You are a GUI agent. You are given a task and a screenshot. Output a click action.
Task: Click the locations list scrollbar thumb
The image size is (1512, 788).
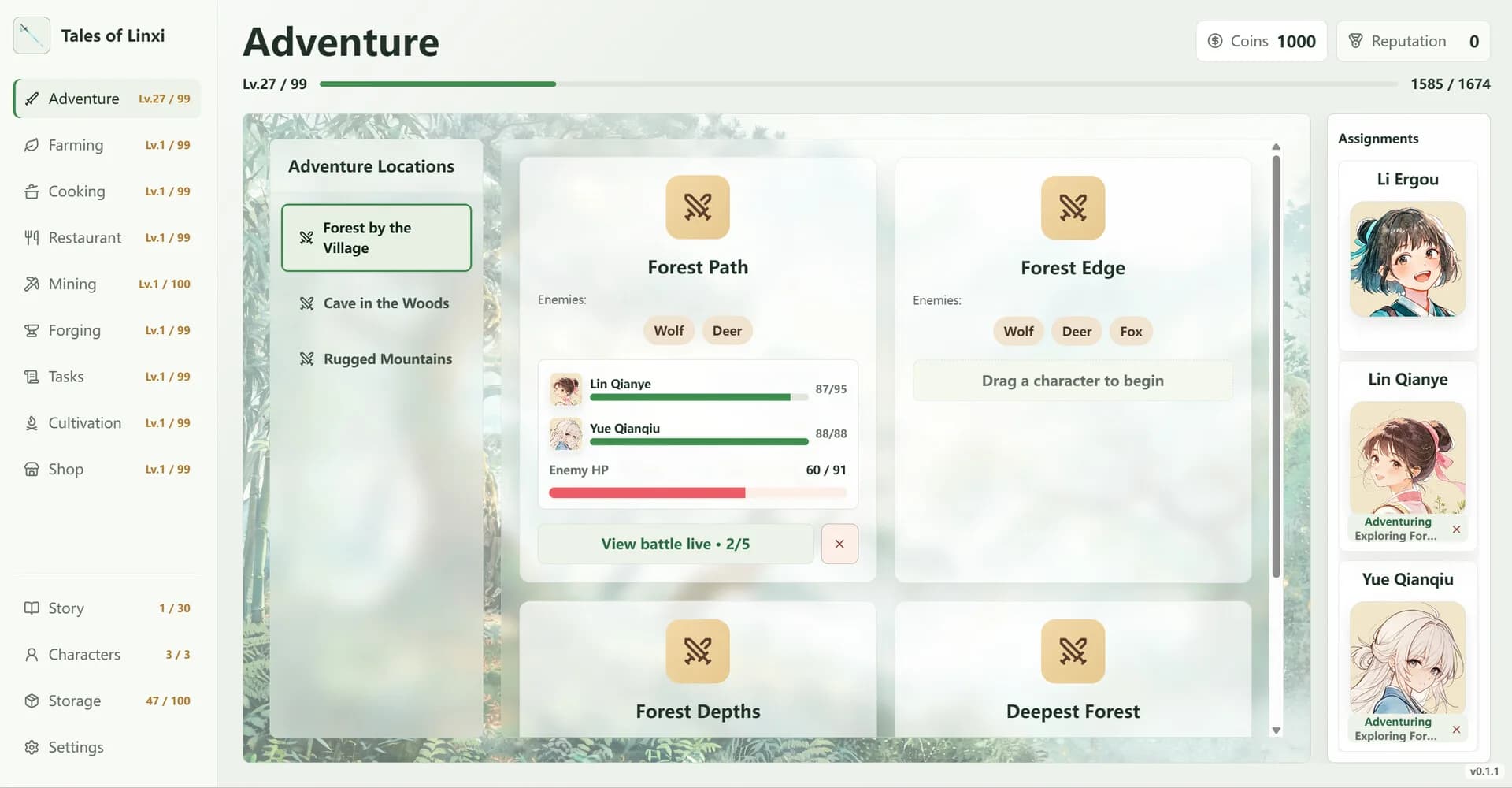(1276, 366)
